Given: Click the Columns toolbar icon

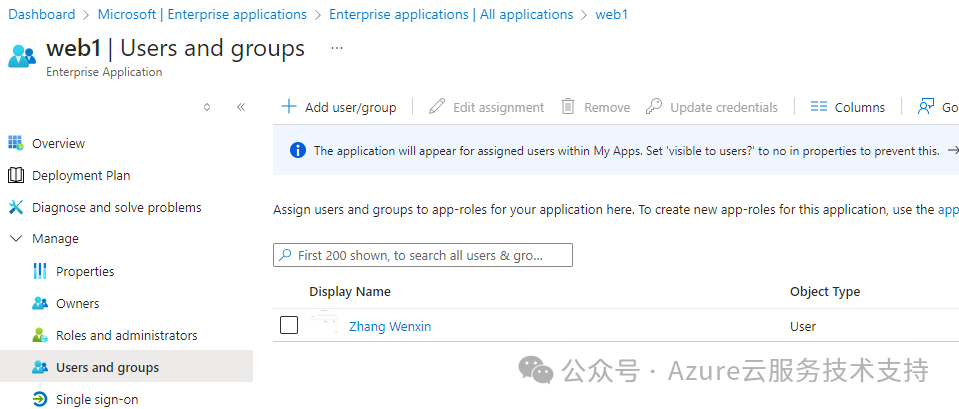Looking at the screenshot, I should pyautogui.click(x=819, y=107).
